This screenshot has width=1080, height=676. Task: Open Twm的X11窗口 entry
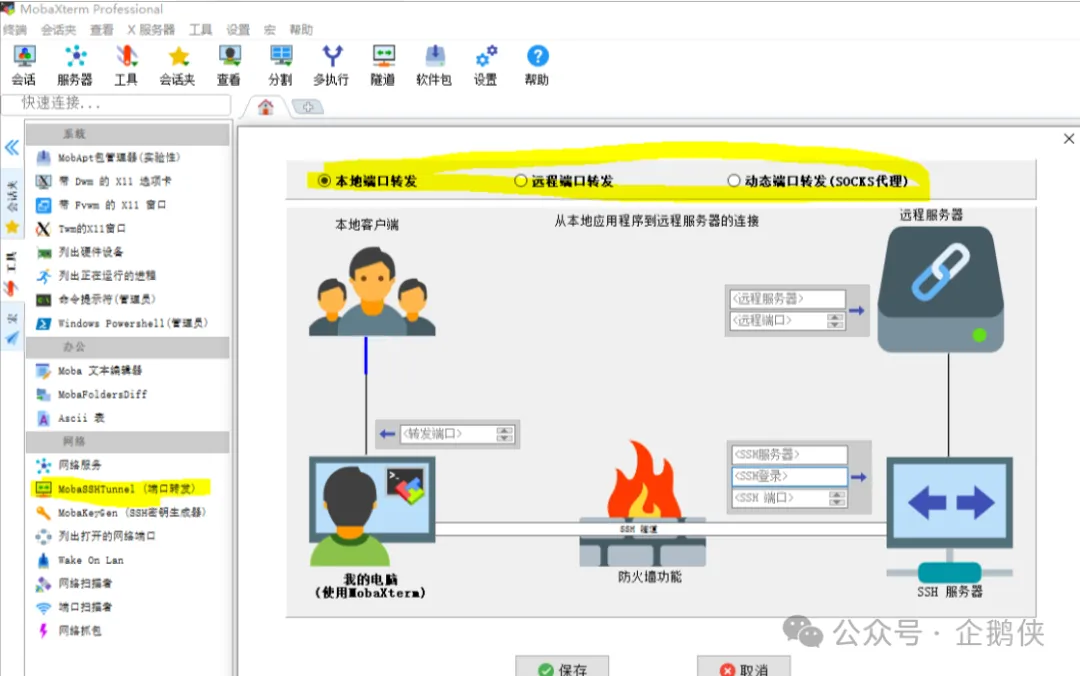pos(81,229)
